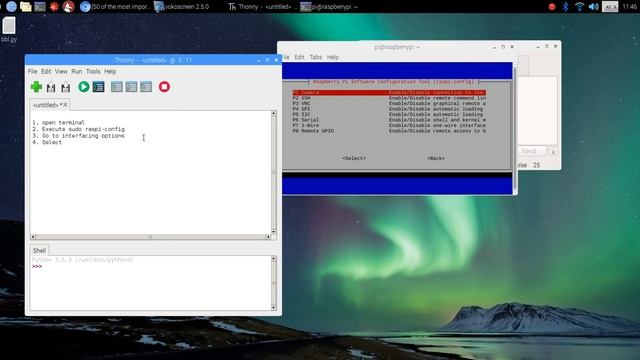Open the Tabs menu in terminal window
The width and height of the screenshot is (640, 360).
coord(316,57)
